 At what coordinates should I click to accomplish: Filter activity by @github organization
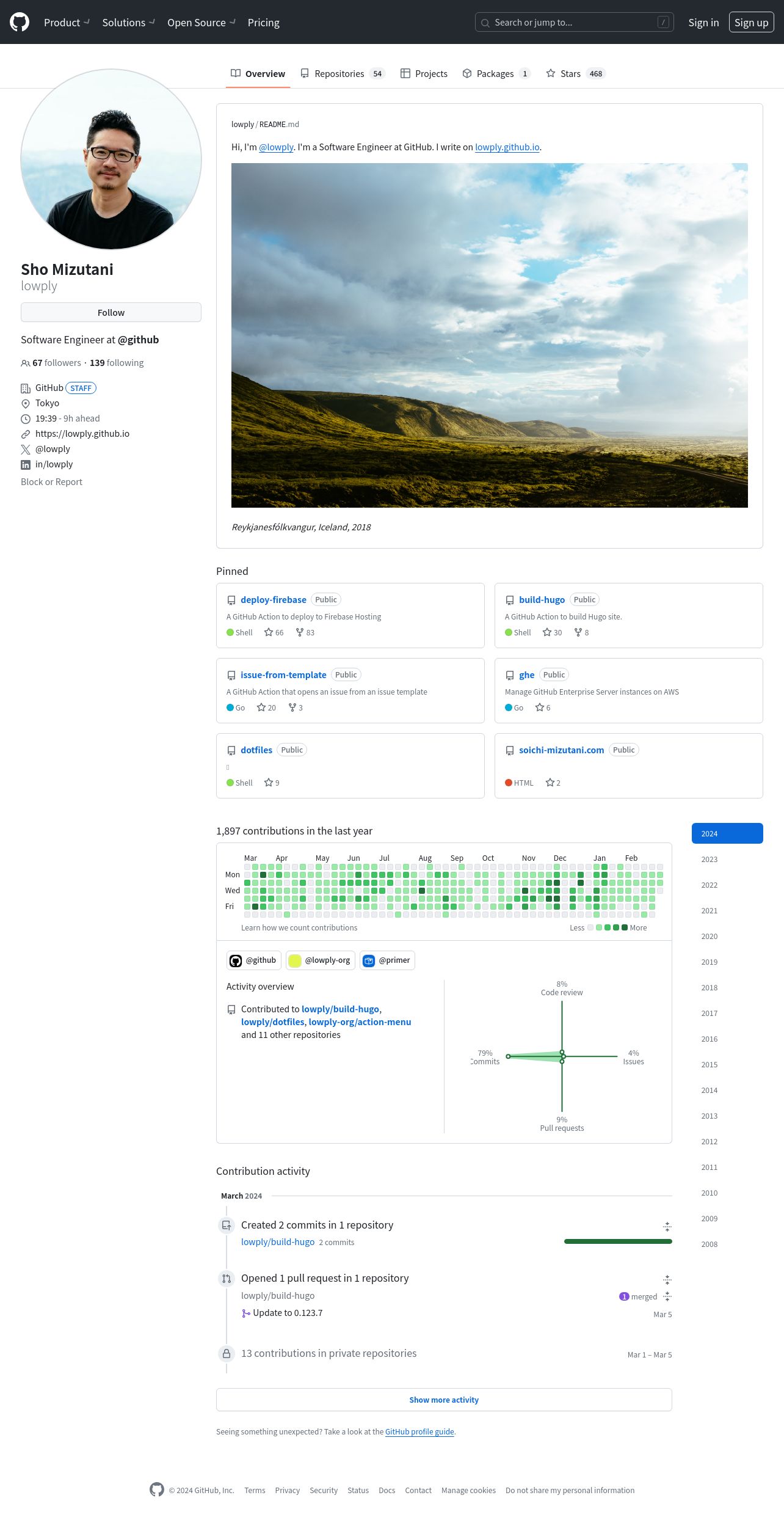click(x=254, y=960)
